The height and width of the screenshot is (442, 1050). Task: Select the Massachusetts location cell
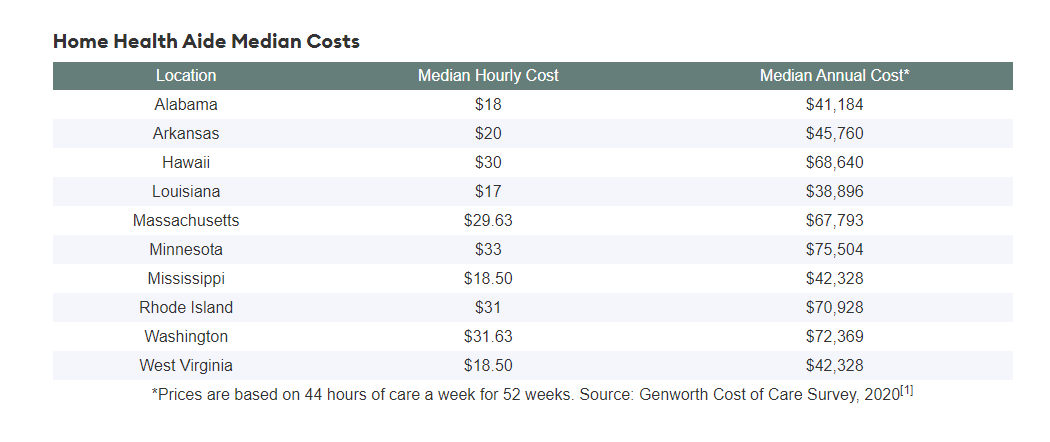point(186,220)
